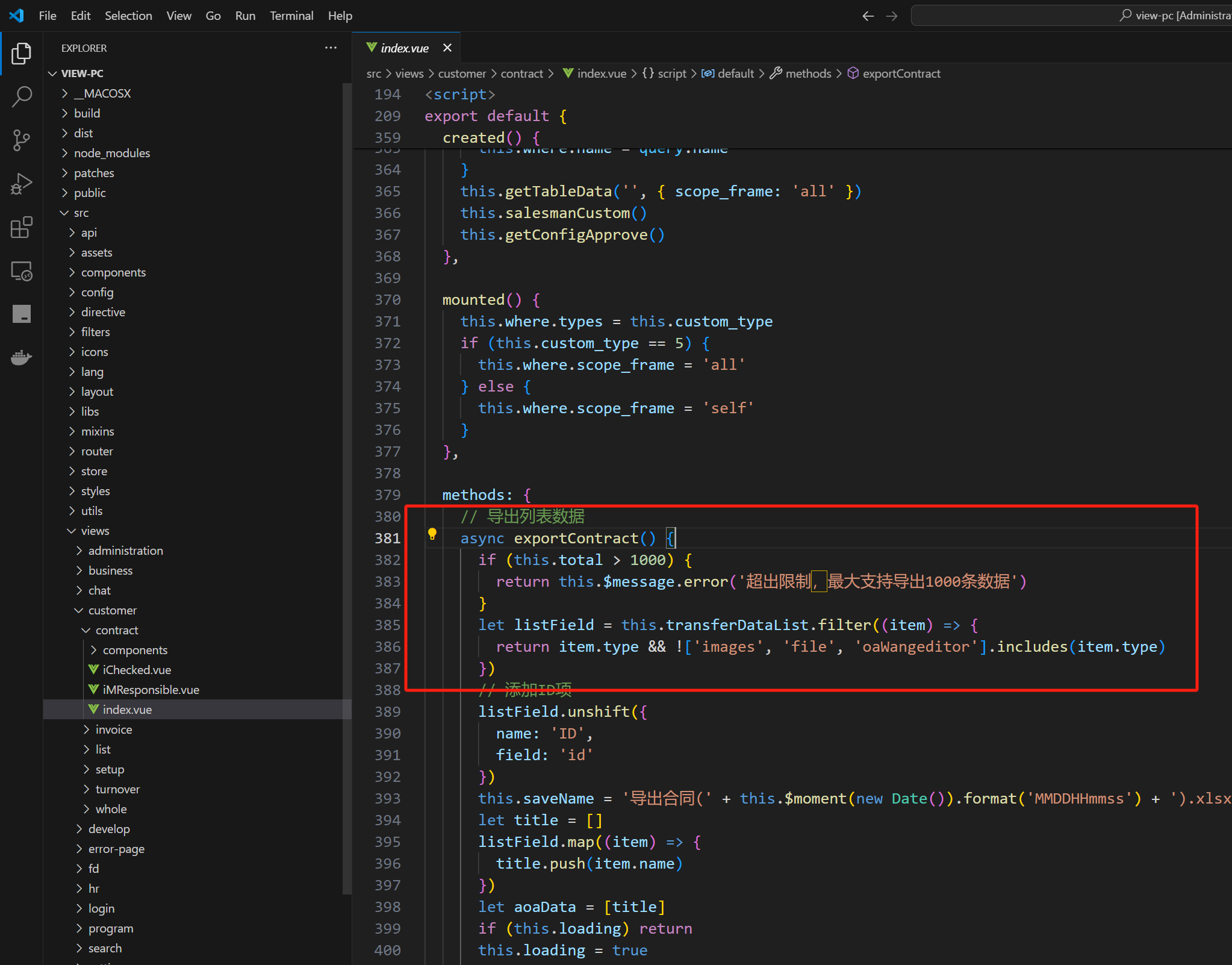Screen dimensions: 1232x965
Task: Expand the _MACOSX folder
Action: [x=198, y=93]
